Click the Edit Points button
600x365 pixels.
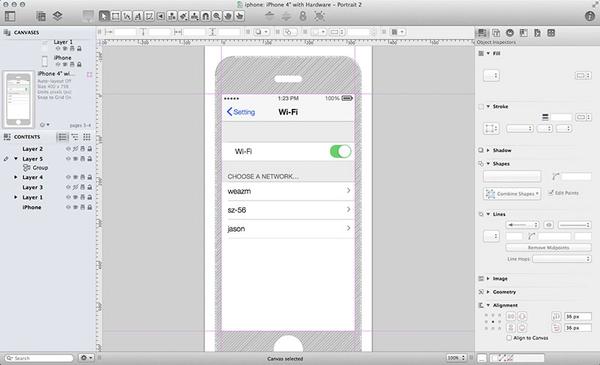(x=563, y=193)
